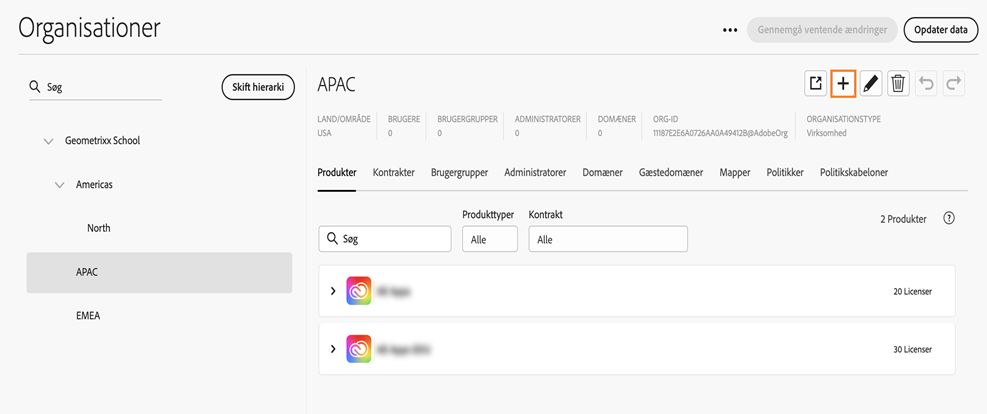
Task: Select EMEA in the organization tree
Action: (x=88, y=316)
